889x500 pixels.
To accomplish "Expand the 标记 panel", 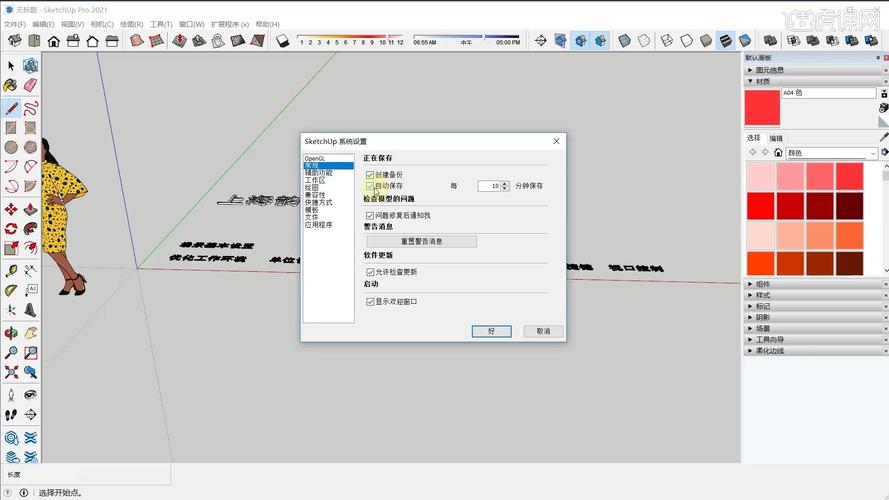I will click(815, 306).
